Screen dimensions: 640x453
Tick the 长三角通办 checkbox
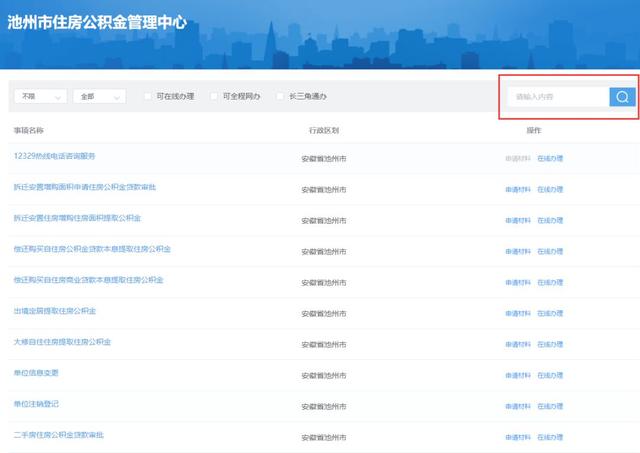[x=280, y=96]
